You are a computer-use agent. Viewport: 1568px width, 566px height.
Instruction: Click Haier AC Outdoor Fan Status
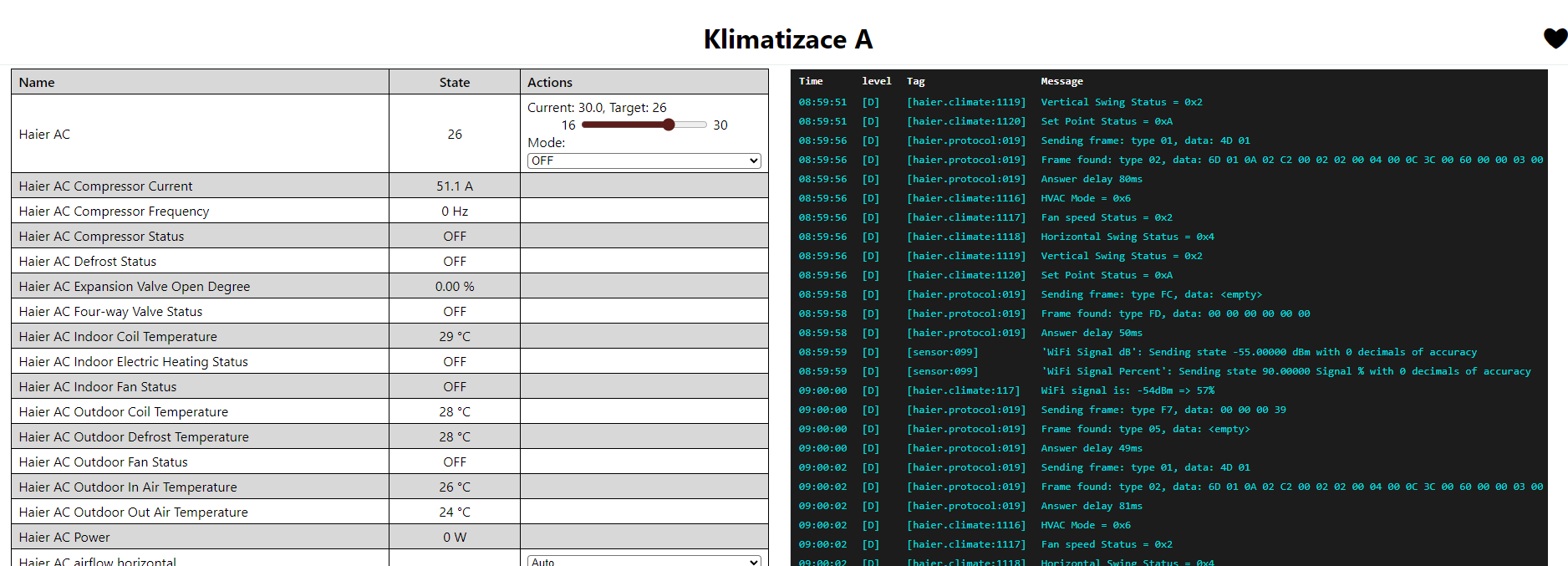104,461
